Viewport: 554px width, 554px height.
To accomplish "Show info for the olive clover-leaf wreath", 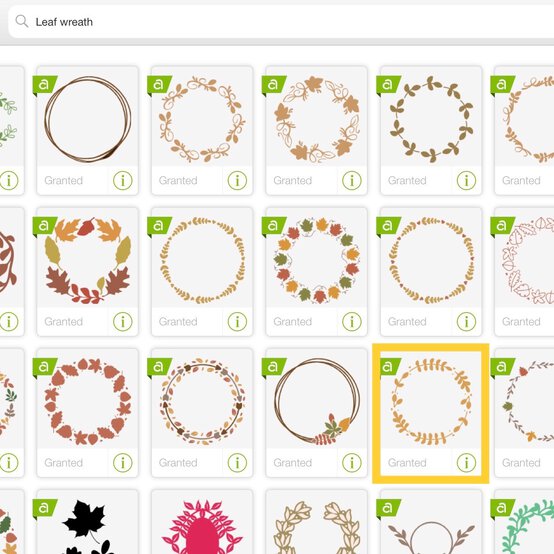I will click(x=466, y=181).
